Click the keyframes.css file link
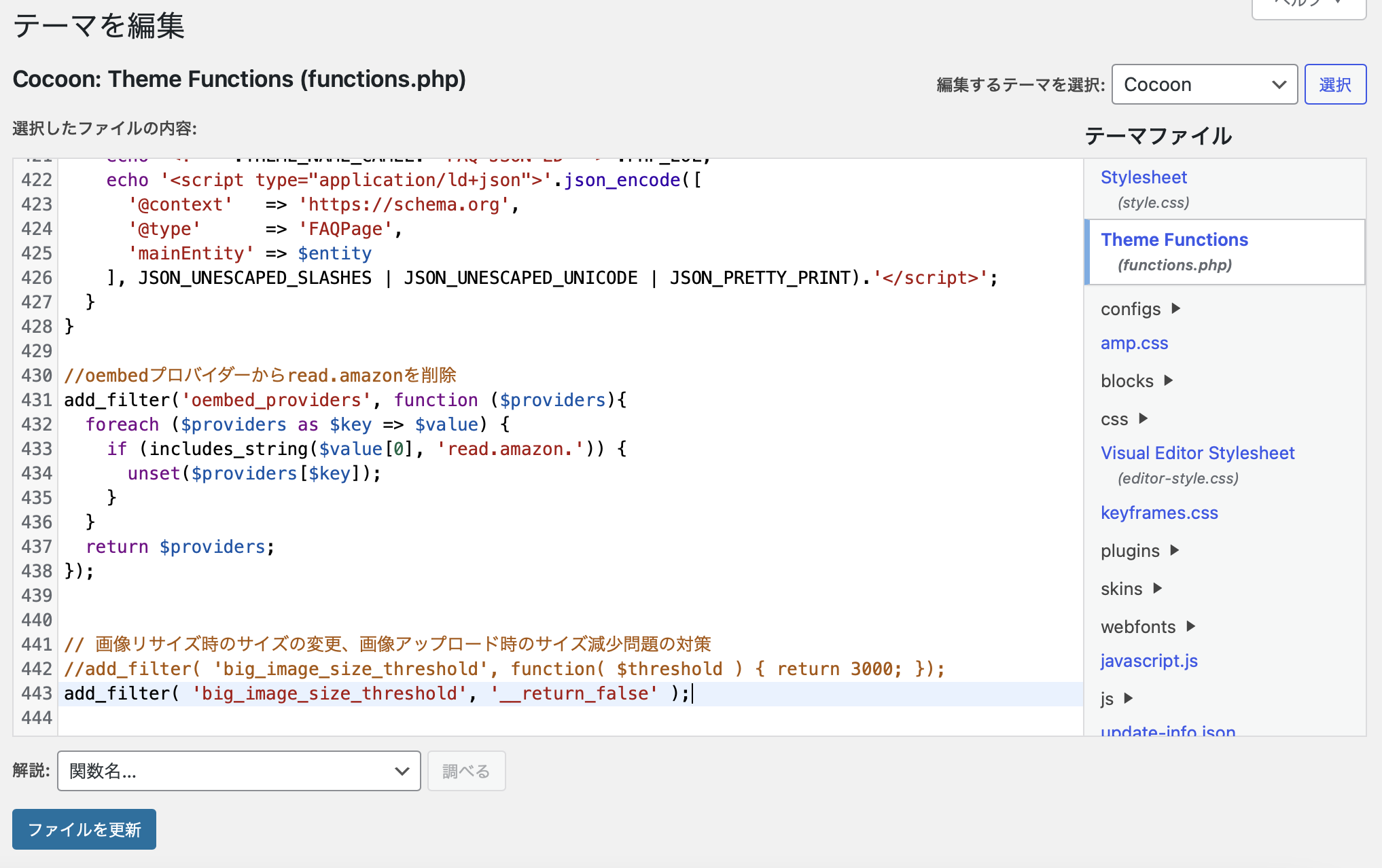The width and height of the screenshot is (1382, 868). click(x=1158, y=511)
